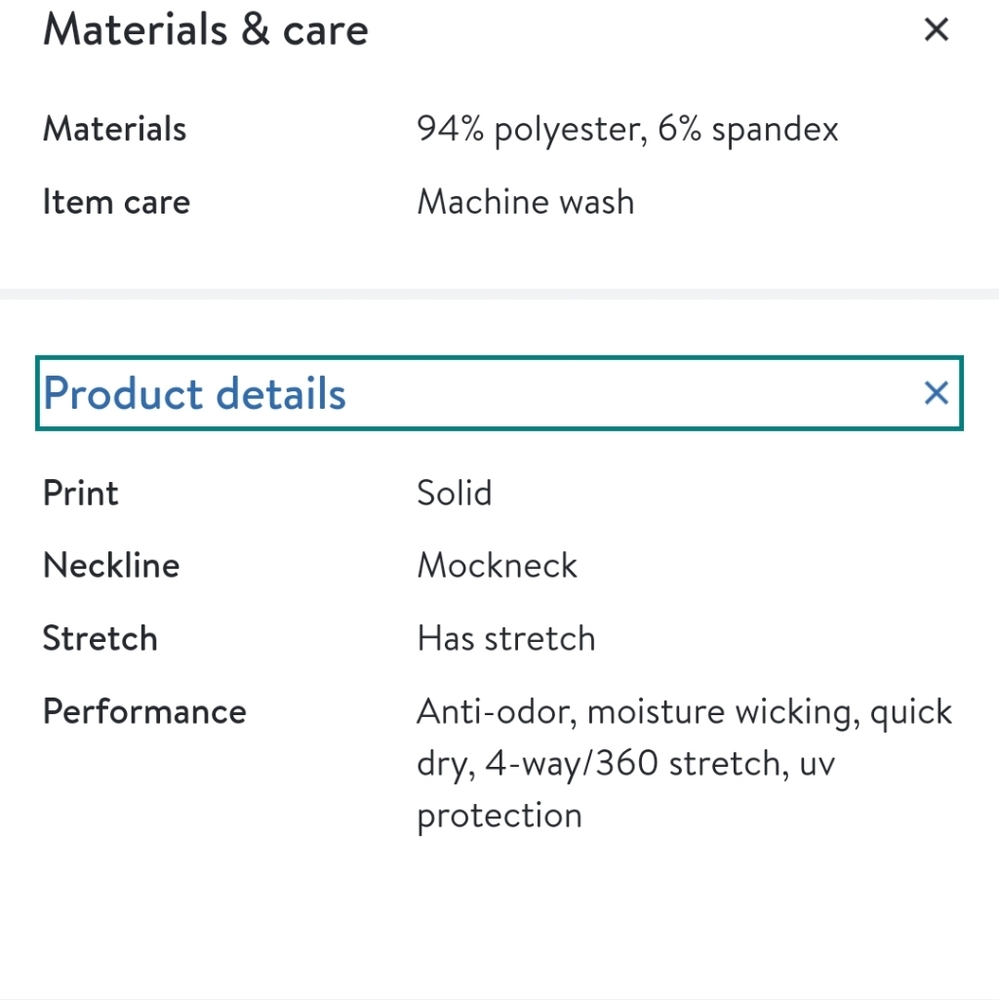Image resolution: width=999 pixels, height=1000 pixels.
Task: Select the Stretch label
Action: [x=100, y=639]
